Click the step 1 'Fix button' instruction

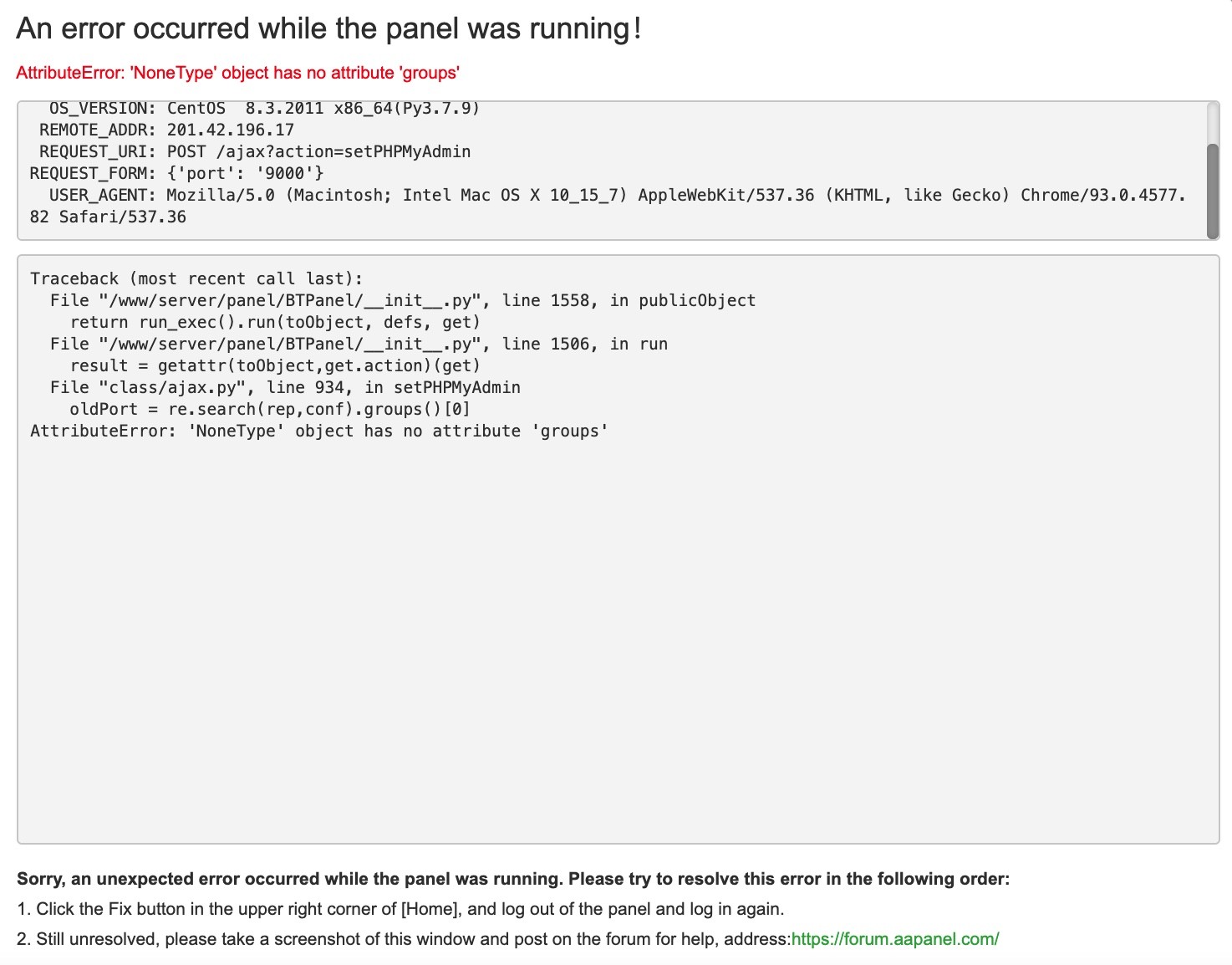click(400, 909)
